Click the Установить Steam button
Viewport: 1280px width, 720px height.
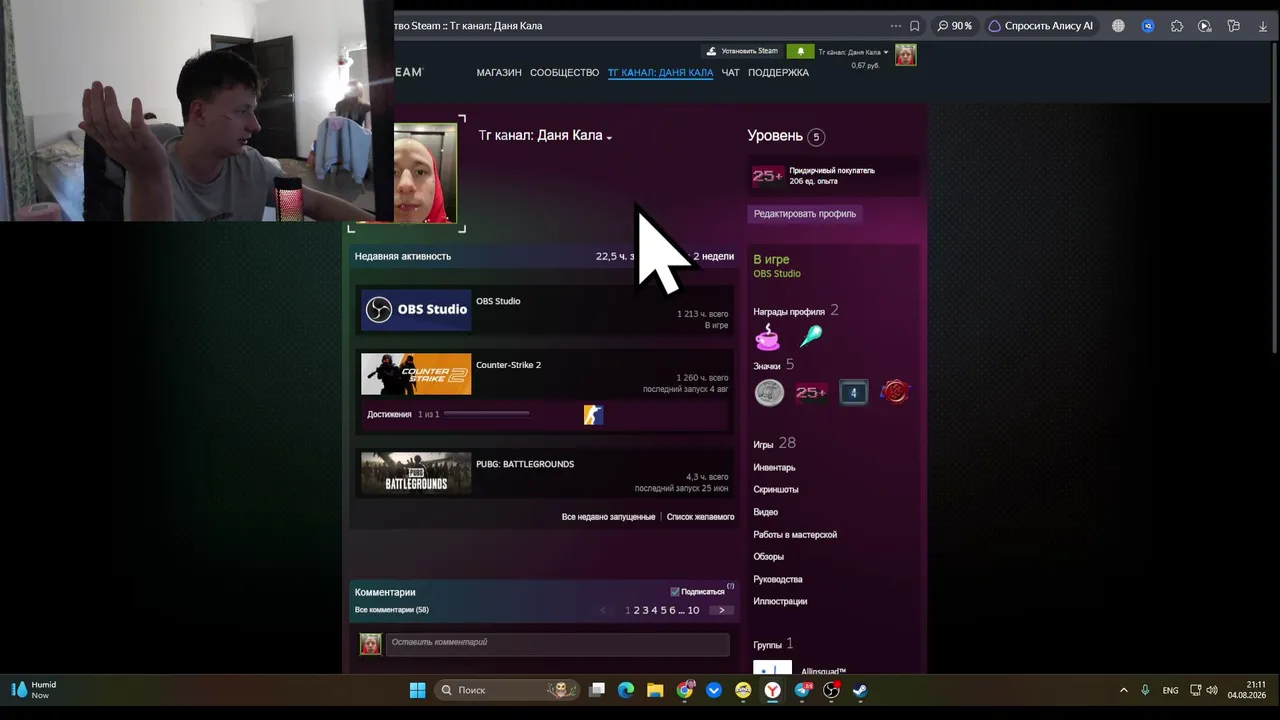pyautogui.click(x=742, y=51)
